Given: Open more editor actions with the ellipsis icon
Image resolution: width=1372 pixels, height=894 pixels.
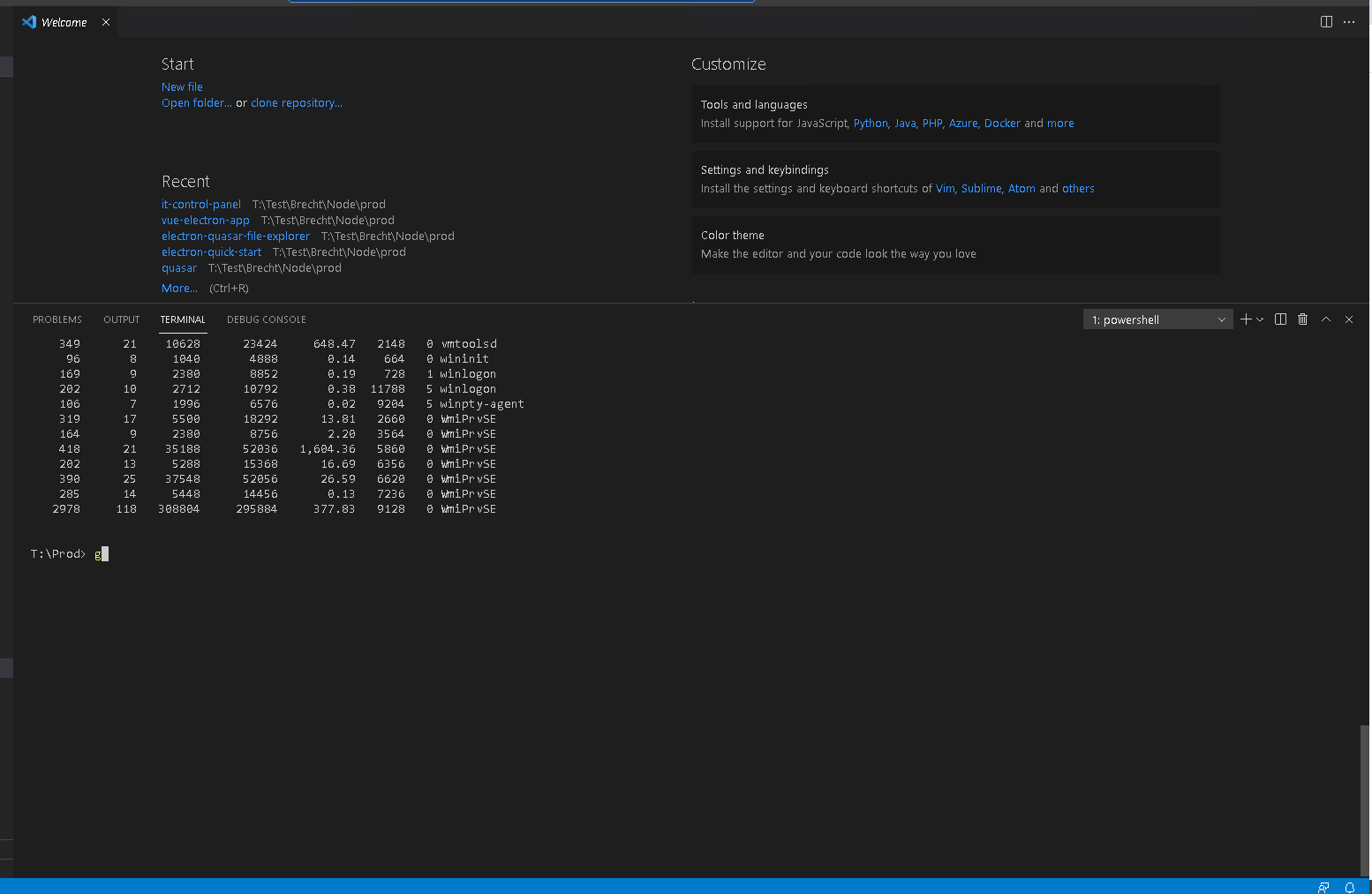Looking at the screenshot, I should pos(1349,21).
